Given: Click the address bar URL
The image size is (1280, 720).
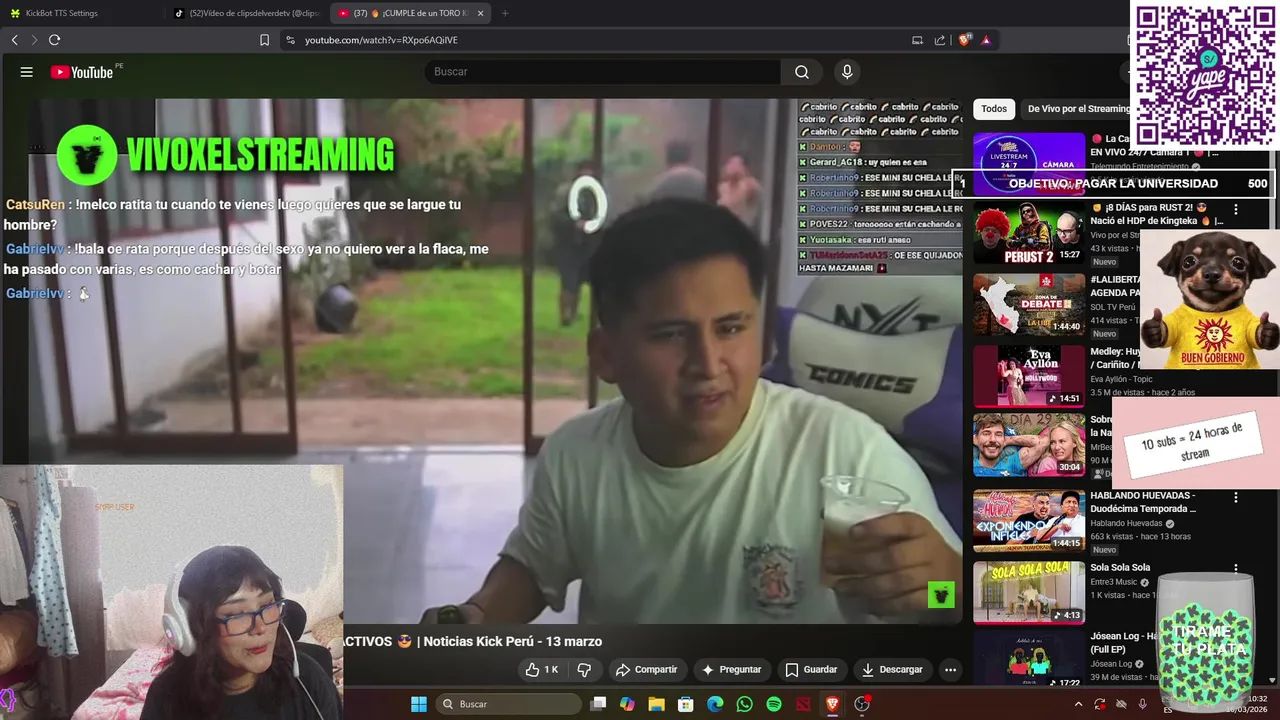Looking at the screenshot, I should point(381,40).
